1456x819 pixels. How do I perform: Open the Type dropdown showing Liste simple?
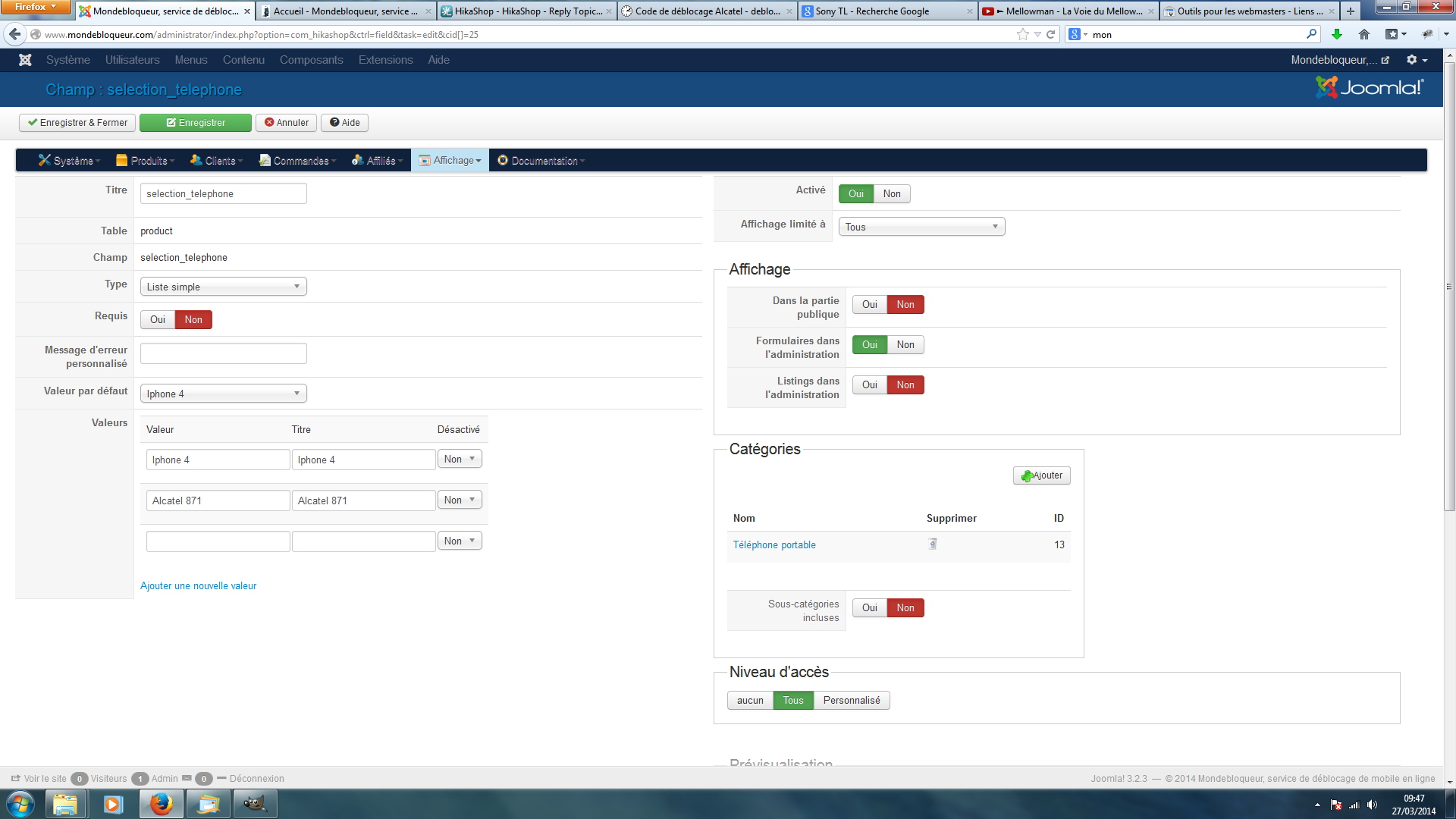tap(223, 287)
